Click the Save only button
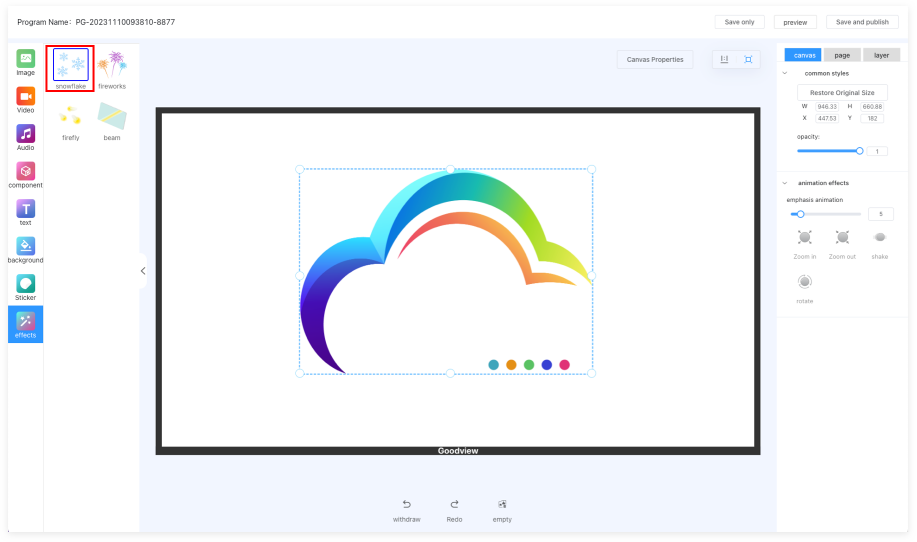917x542 pixels. click(739, 22)
